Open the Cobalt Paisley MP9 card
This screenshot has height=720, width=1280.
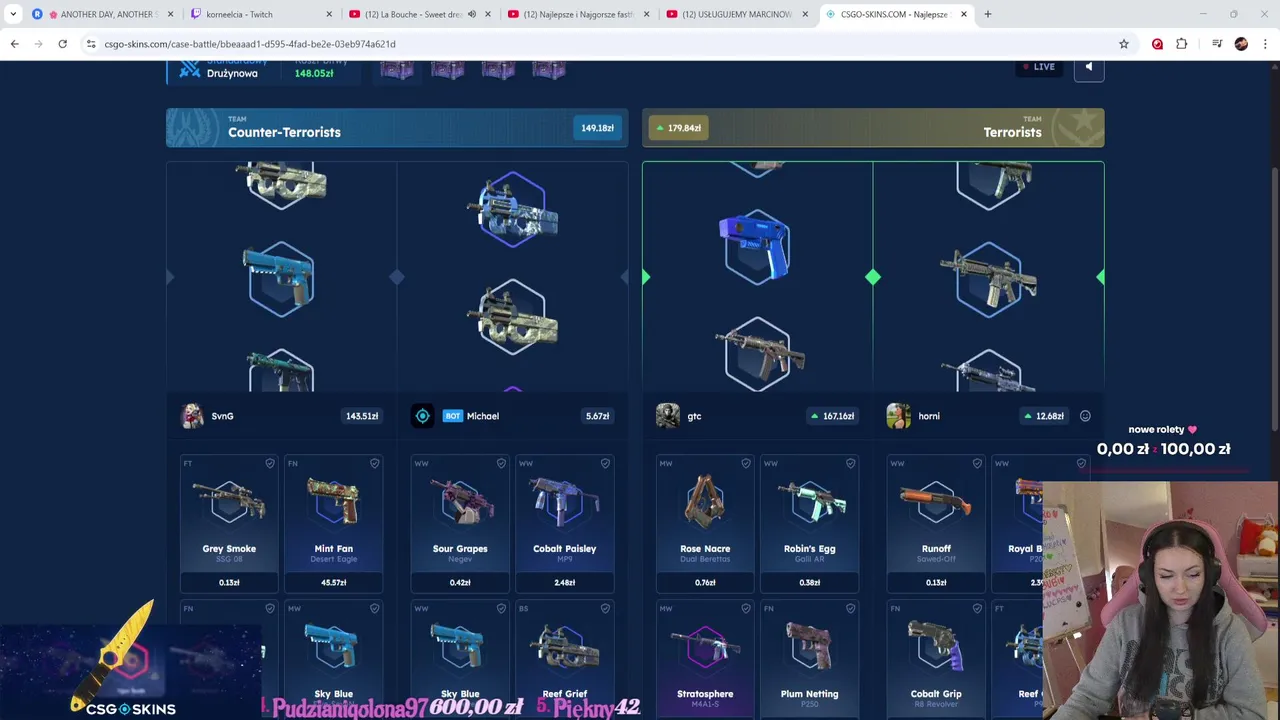(564, 525)
